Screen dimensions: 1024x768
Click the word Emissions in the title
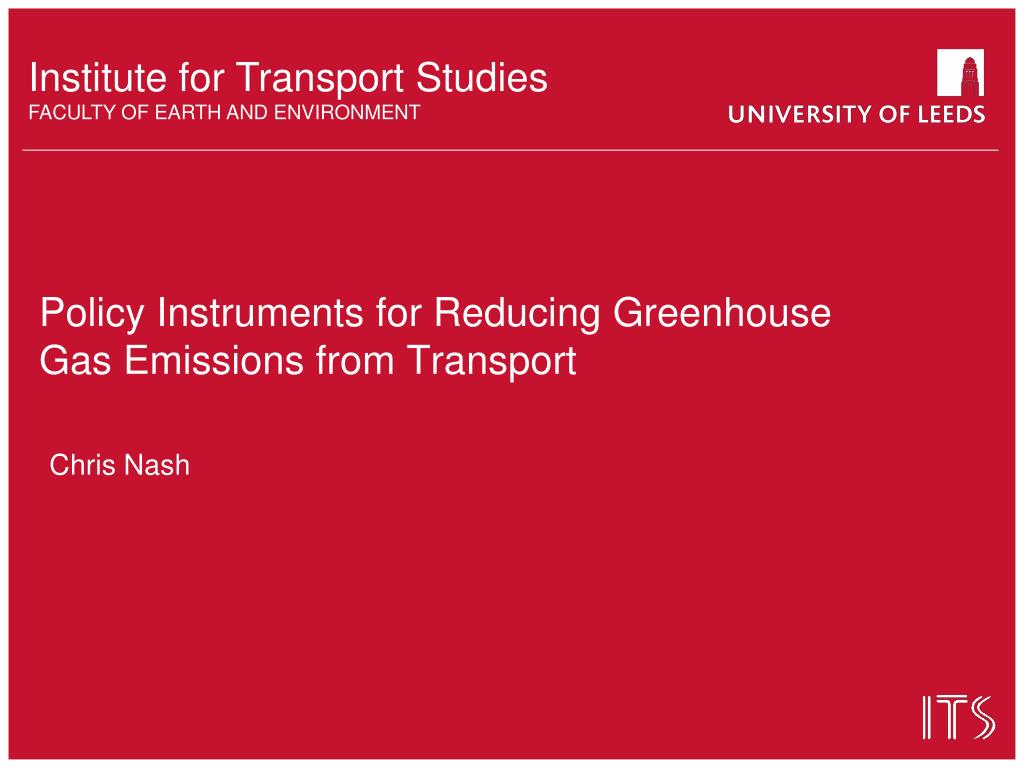point(214,360)
